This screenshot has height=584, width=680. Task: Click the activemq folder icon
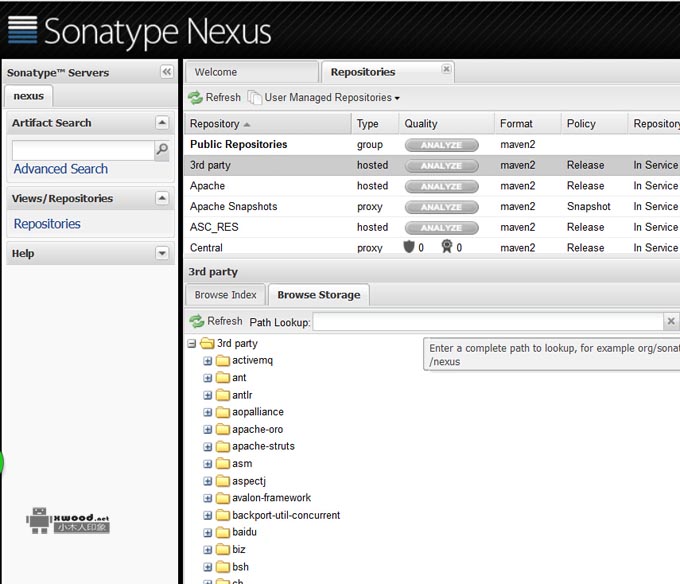click(x=223, y=360)
